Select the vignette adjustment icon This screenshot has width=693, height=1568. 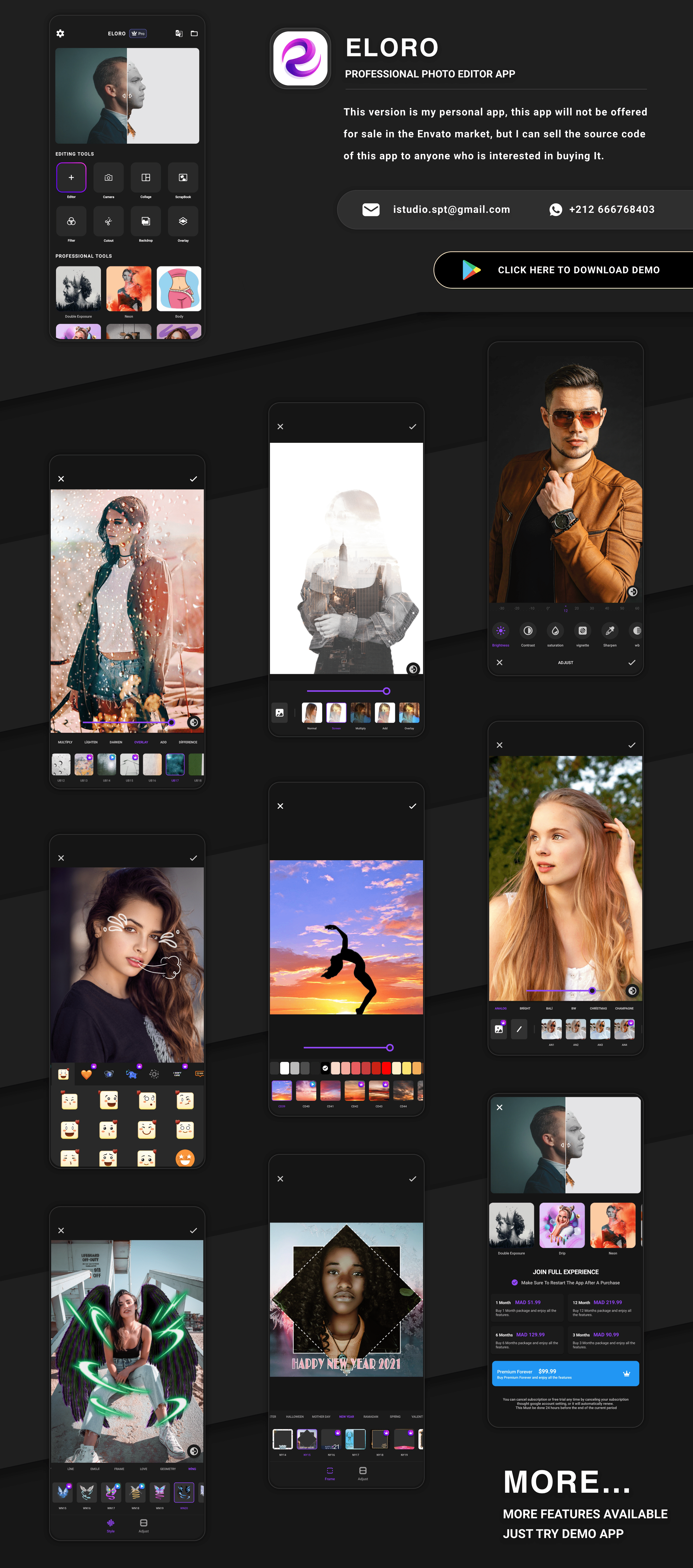[583, 631]
